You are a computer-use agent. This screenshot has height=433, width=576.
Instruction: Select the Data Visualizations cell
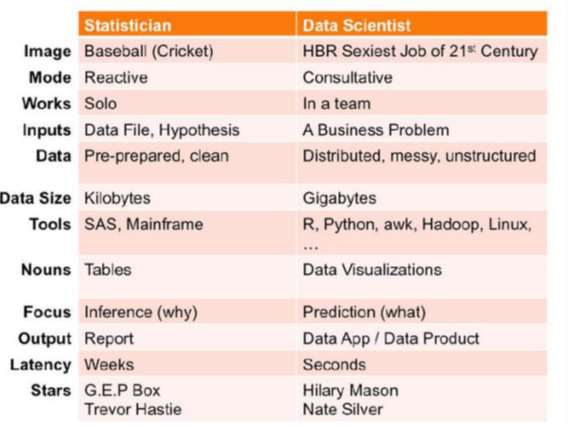coord(422,276)
